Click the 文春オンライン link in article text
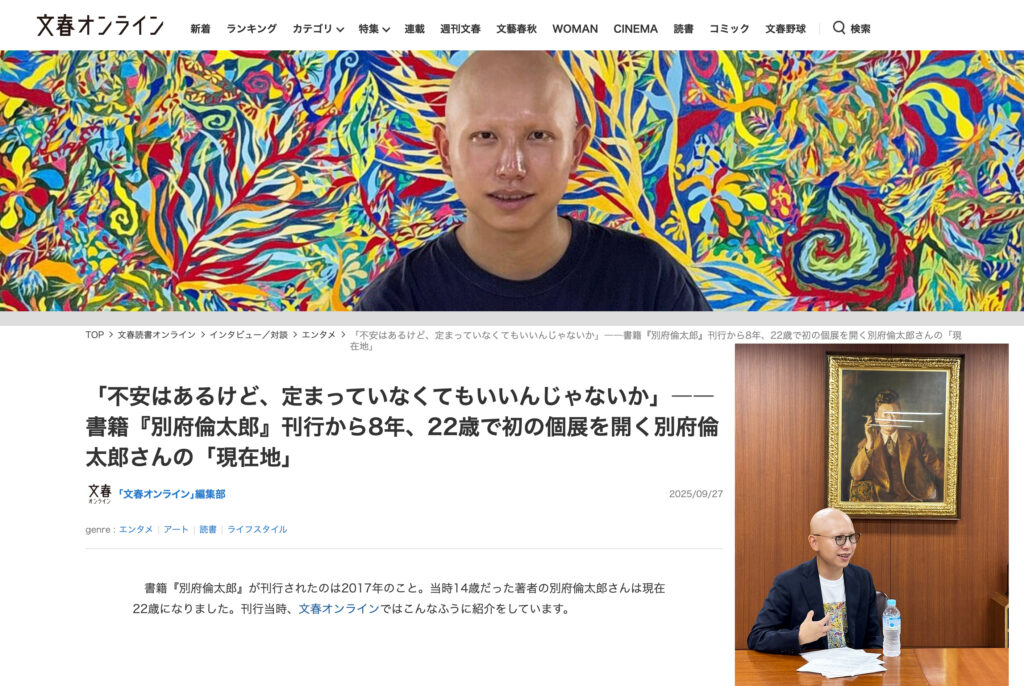The height and width of the screenshot is (686, 1024). coord(338,608)
